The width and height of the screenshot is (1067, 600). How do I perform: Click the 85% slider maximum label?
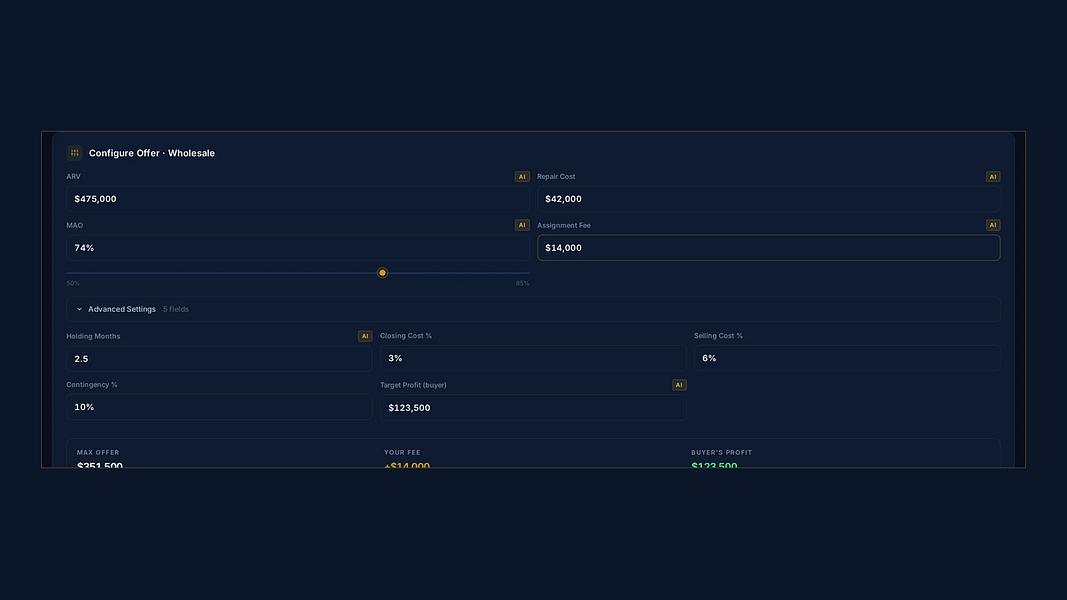523,284
